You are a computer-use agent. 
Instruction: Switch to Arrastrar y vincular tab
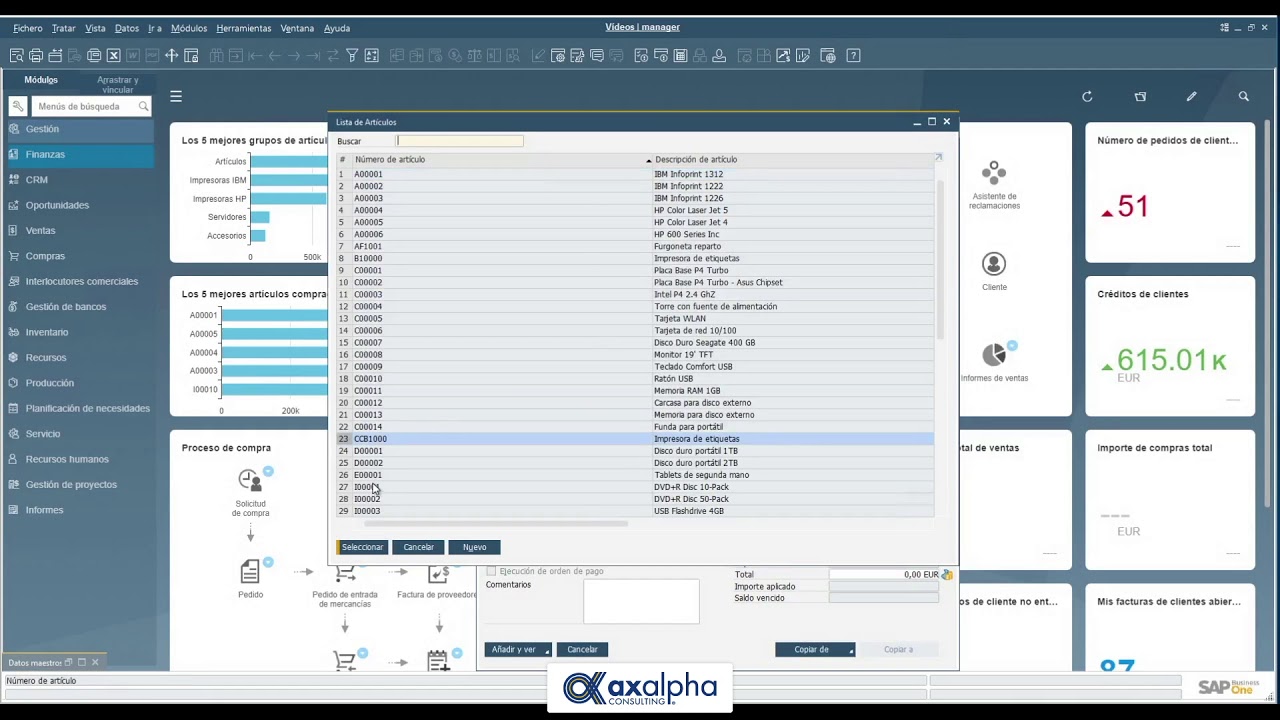tap(118, 84)
